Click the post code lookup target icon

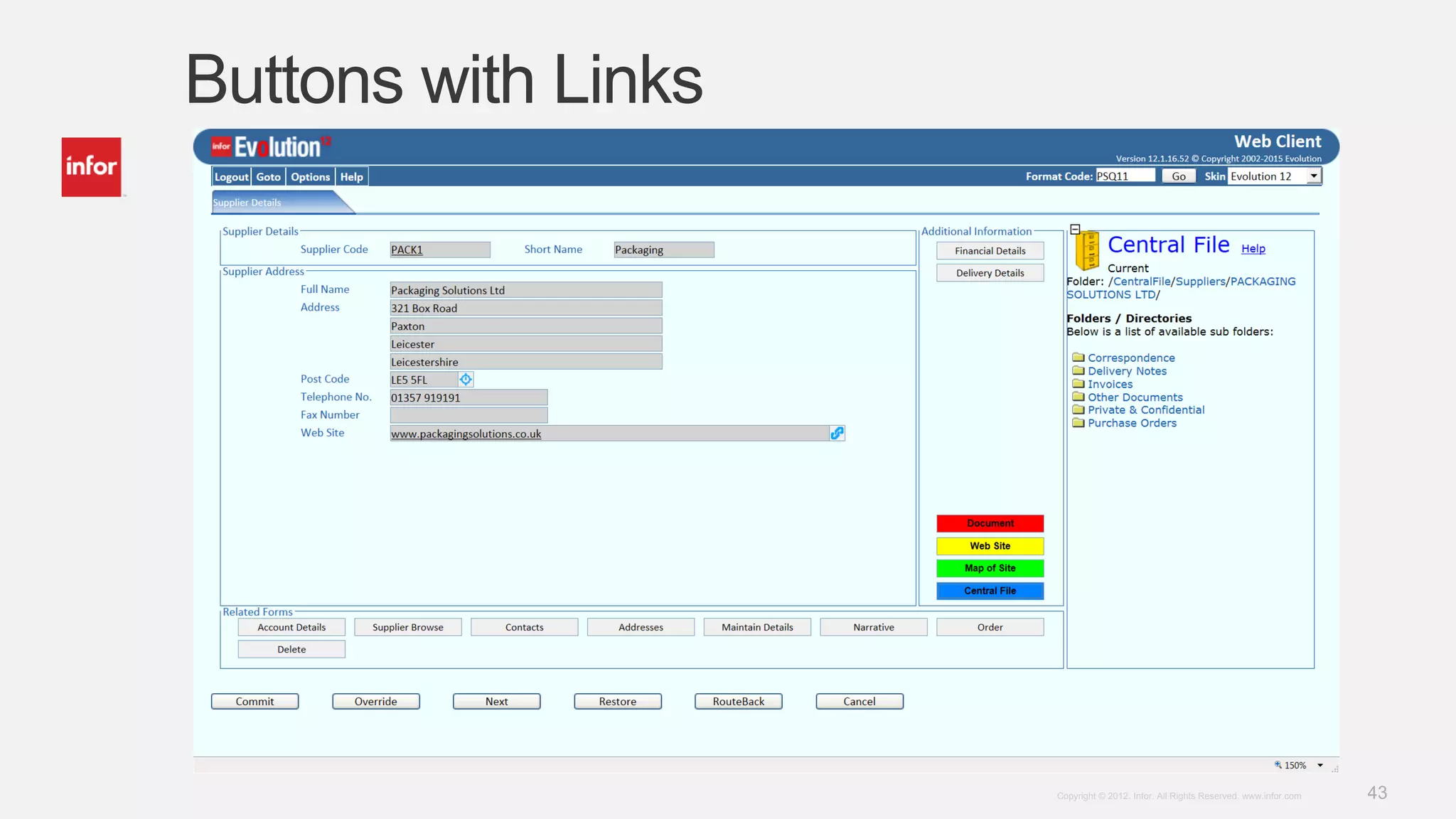[466, 380]
